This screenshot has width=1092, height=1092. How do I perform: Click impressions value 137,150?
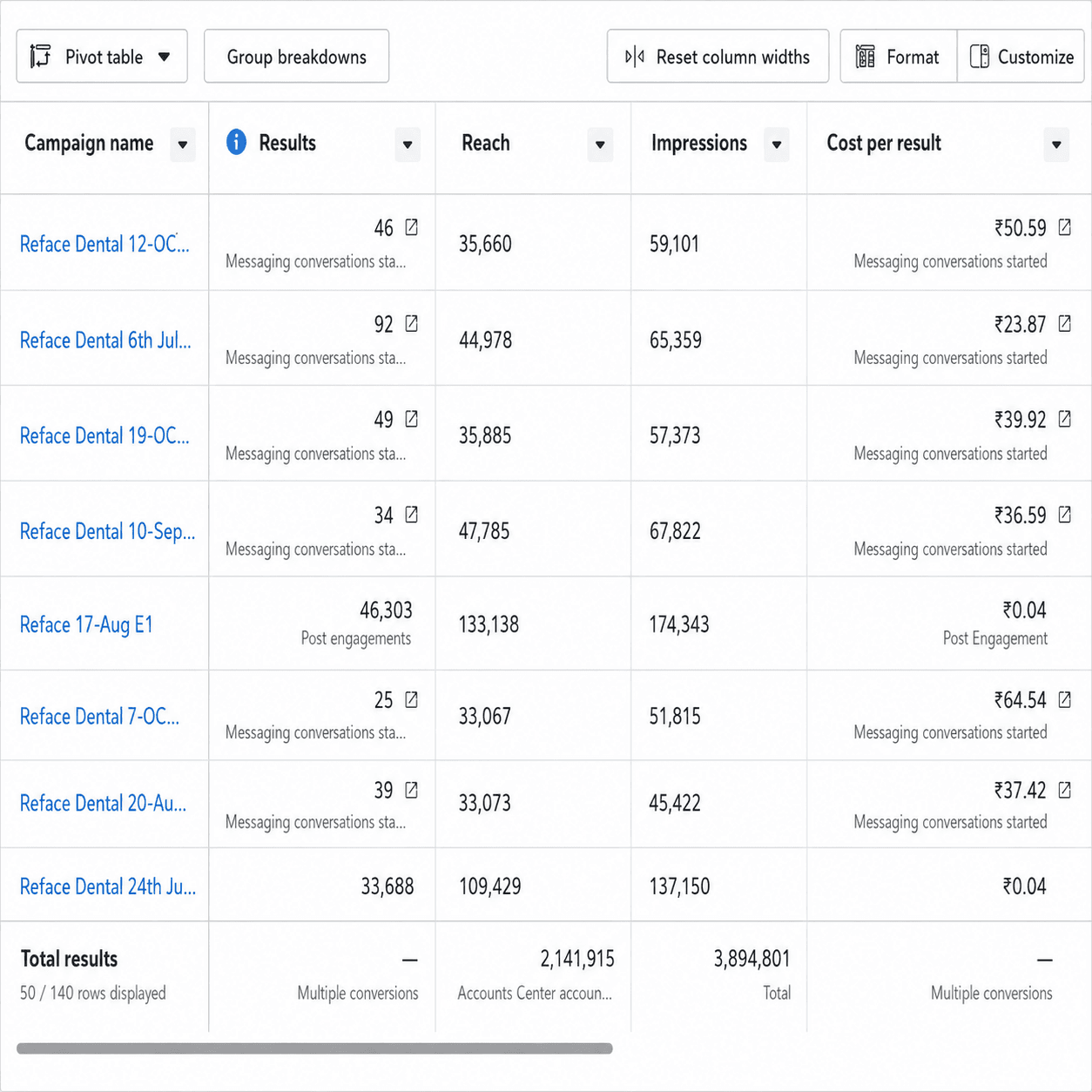point(679,886)
